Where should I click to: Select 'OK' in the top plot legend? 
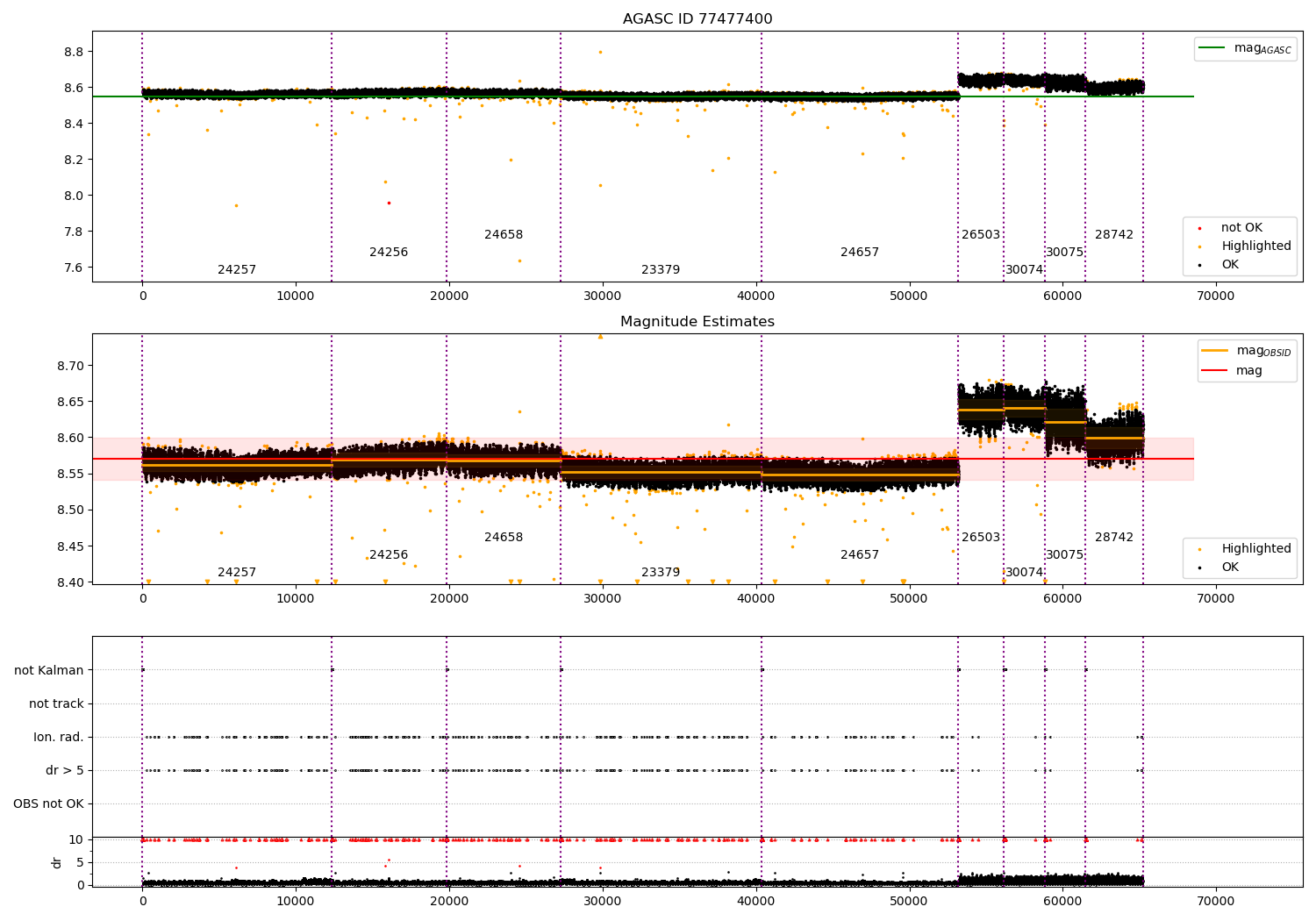(x=1219, y=265)
